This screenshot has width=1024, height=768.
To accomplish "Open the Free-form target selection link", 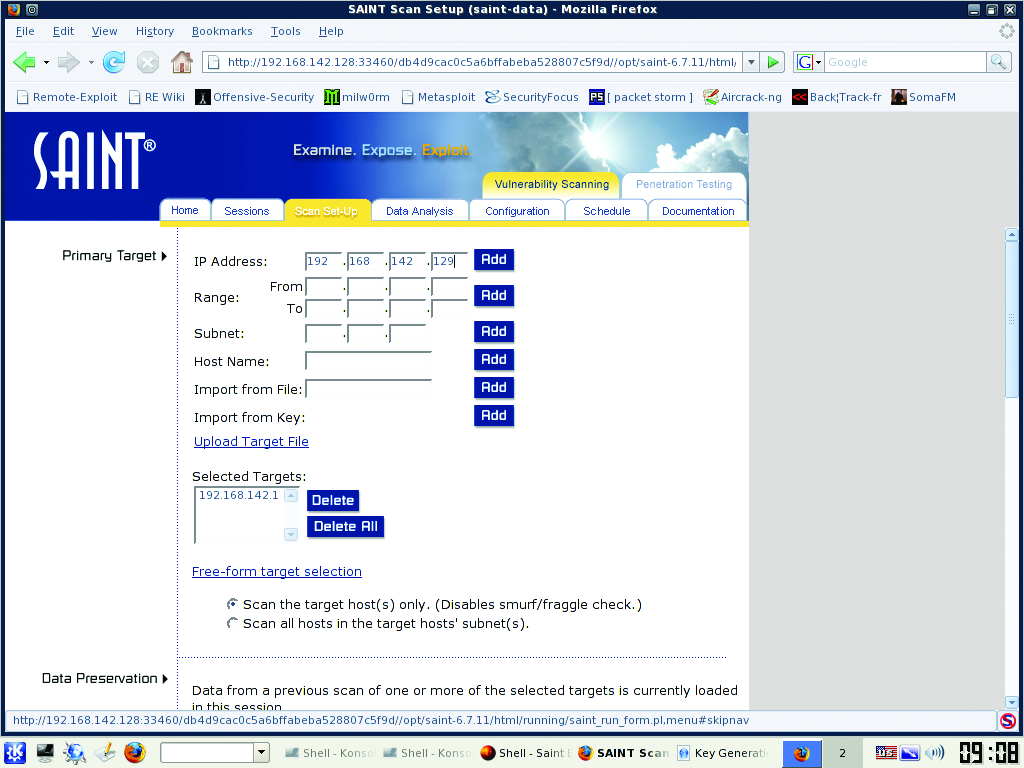I will point(277,571).
